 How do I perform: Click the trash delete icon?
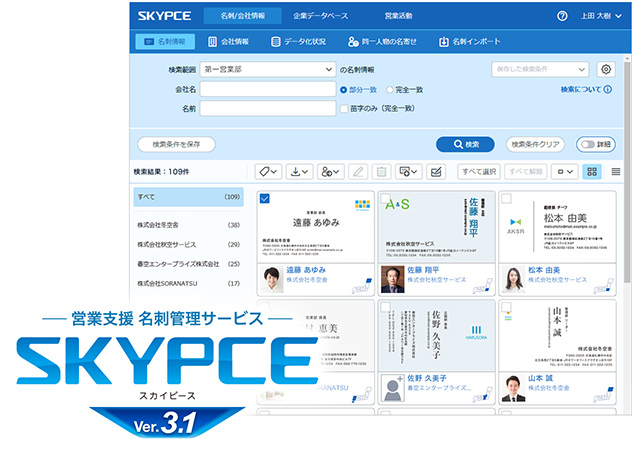pos(381,172)
